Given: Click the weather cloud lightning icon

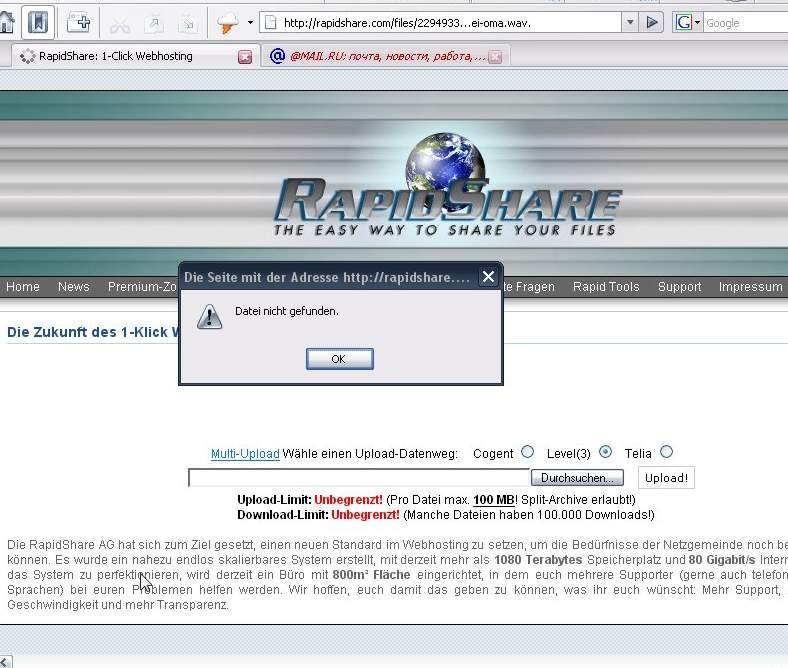Looking at the screenshot, I should tap(228, 23).
